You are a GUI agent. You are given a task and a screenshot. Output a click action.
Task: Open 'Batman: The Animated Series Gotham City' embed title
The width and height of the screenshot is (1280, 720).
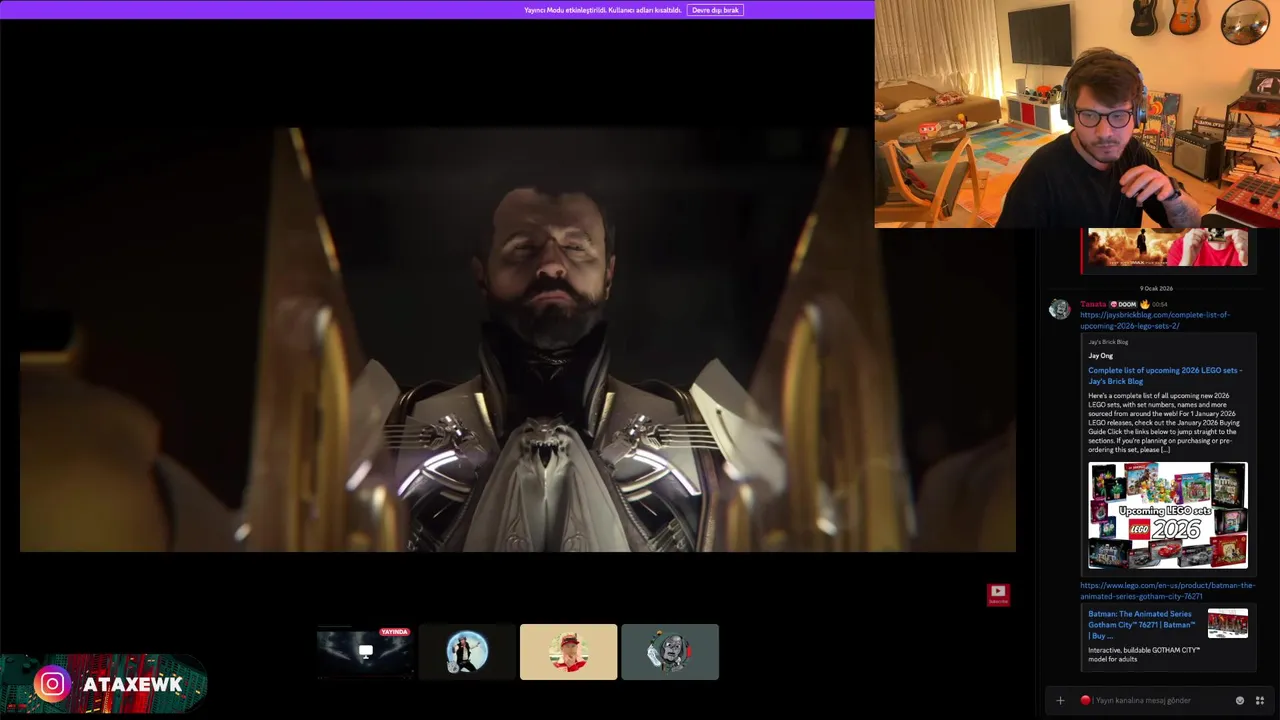[1142, 624]
